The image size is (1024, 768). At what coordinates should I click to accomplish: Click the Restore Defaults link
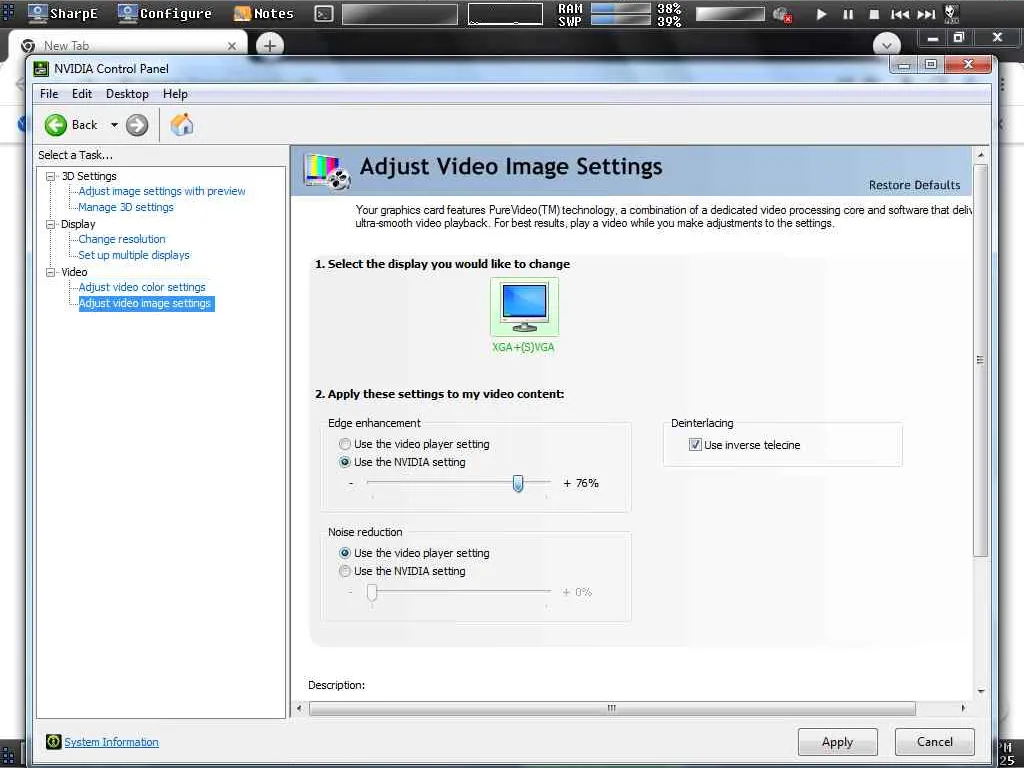(x=914, y=185)
